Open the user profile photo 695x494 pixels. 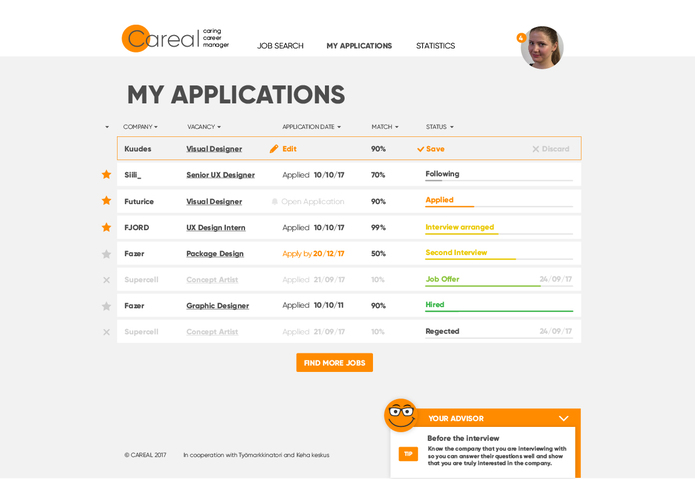(x=542, y=47)
